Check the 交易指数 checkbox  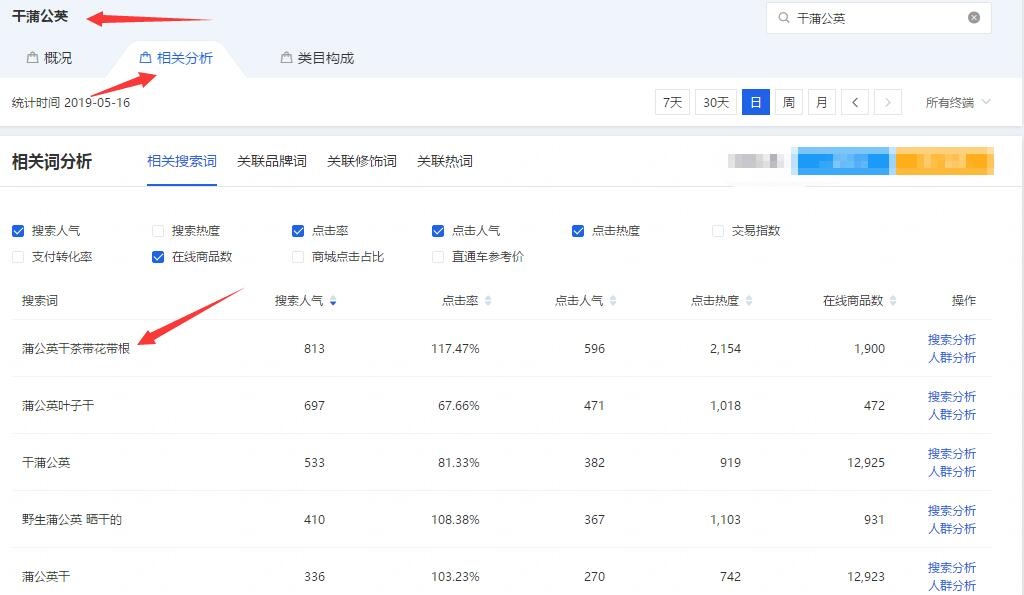click(x=718, y=231)
